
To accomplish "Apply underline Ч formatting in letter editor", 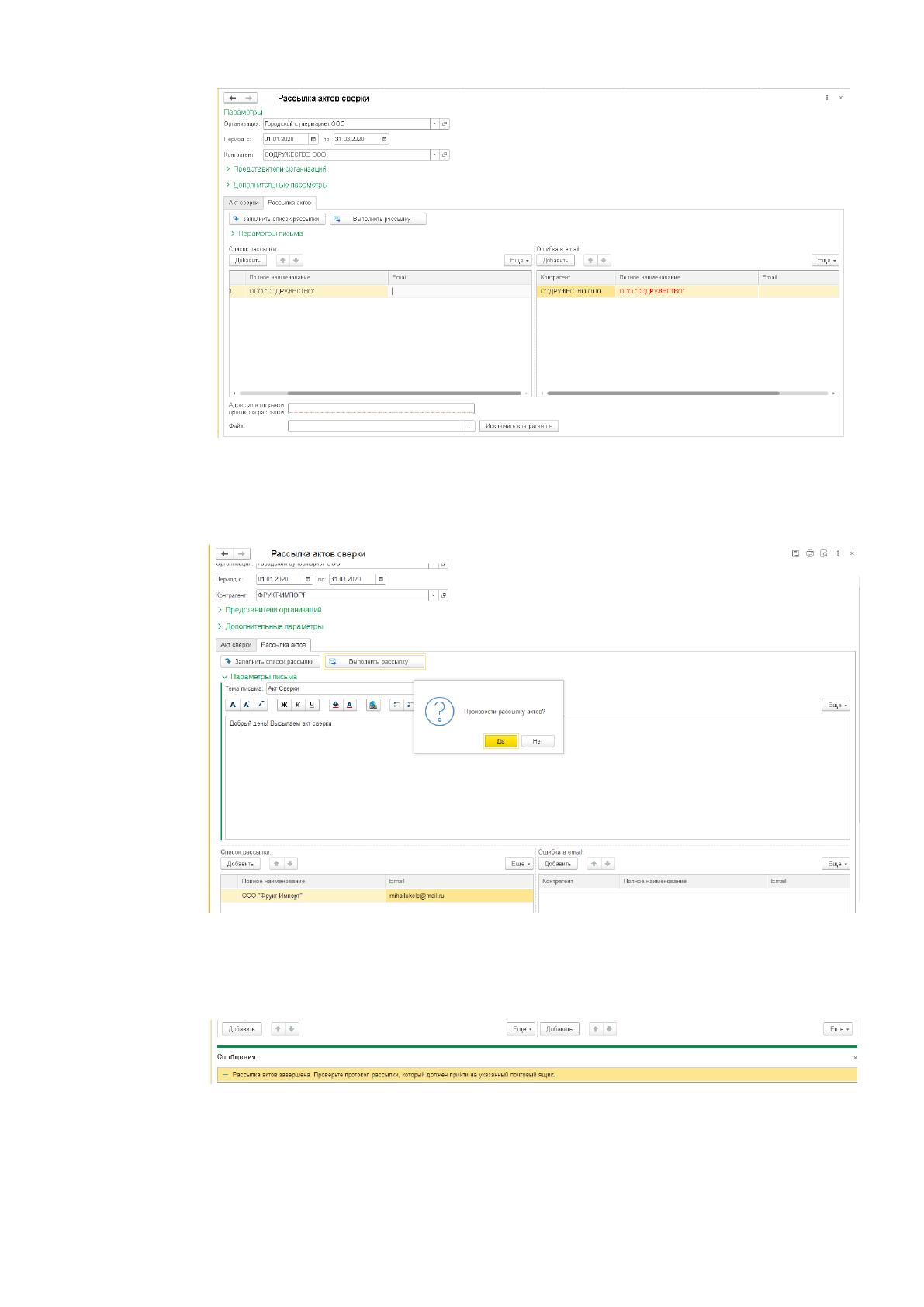I will tap(312, 705).
